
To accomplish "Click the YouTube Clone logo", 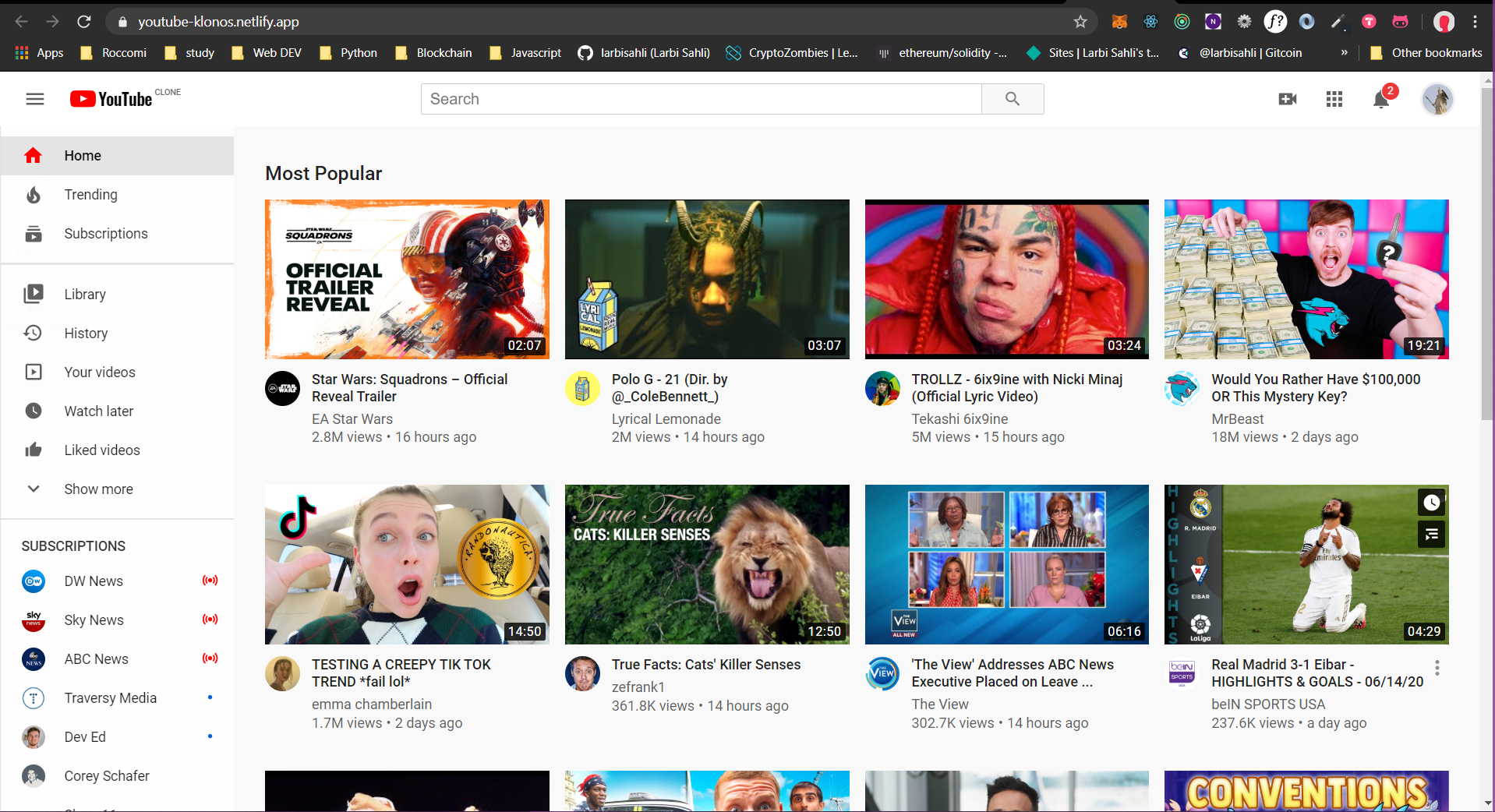I will click(125, 98).
